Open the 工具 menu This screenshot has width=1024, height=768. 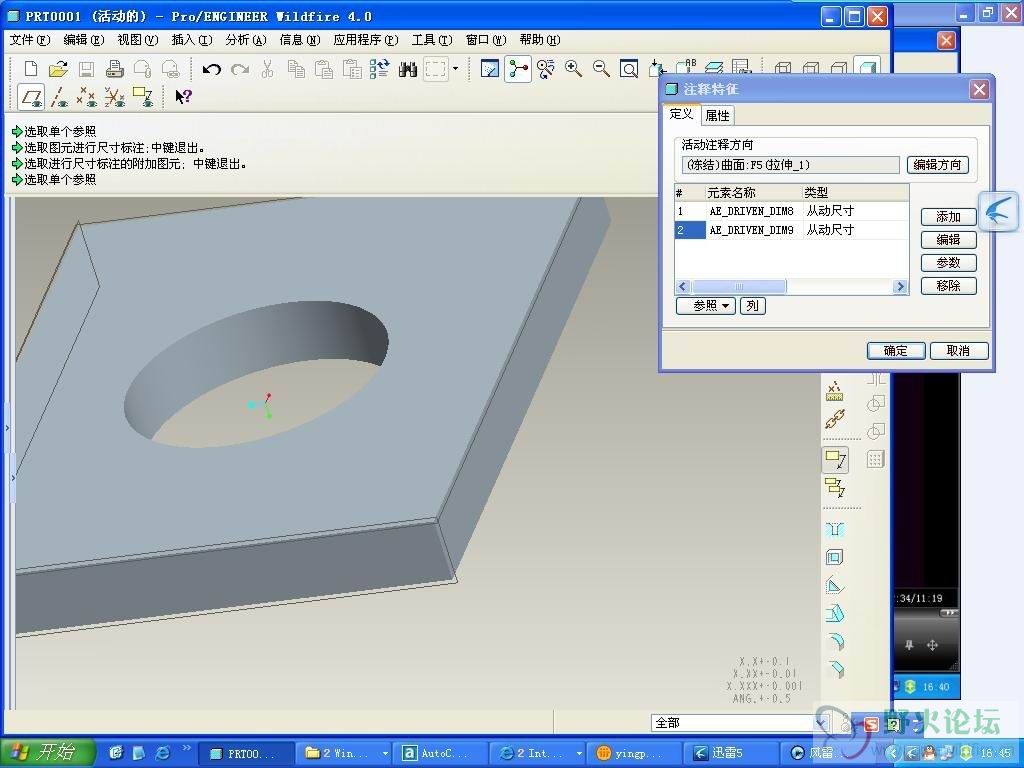click(x=432, y=40)
